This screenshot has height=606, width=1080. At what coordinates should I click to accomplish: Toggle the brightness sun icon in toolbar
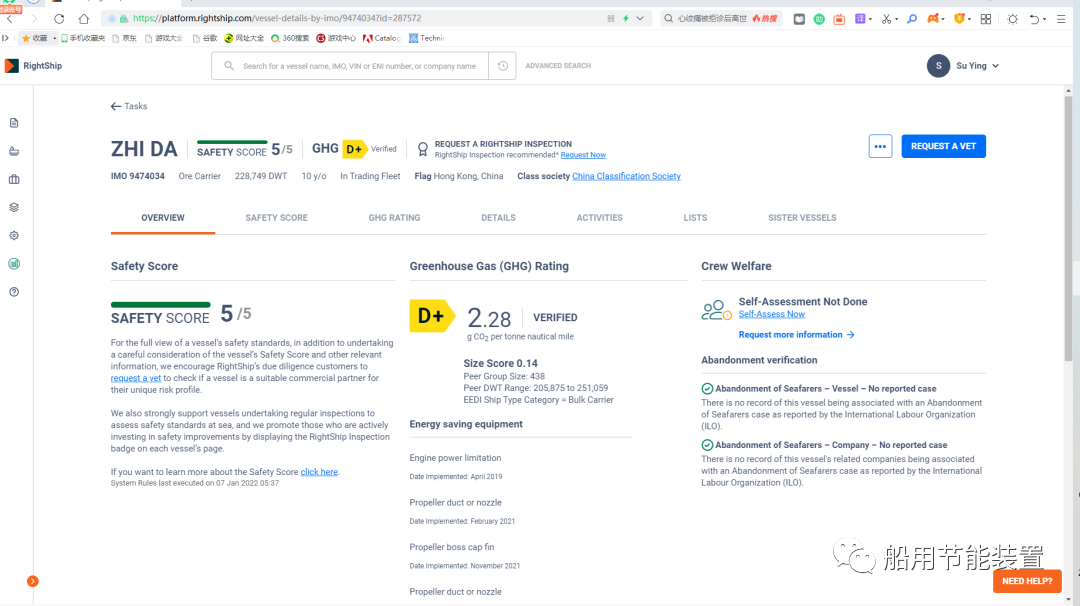(x=1012, y=19)
